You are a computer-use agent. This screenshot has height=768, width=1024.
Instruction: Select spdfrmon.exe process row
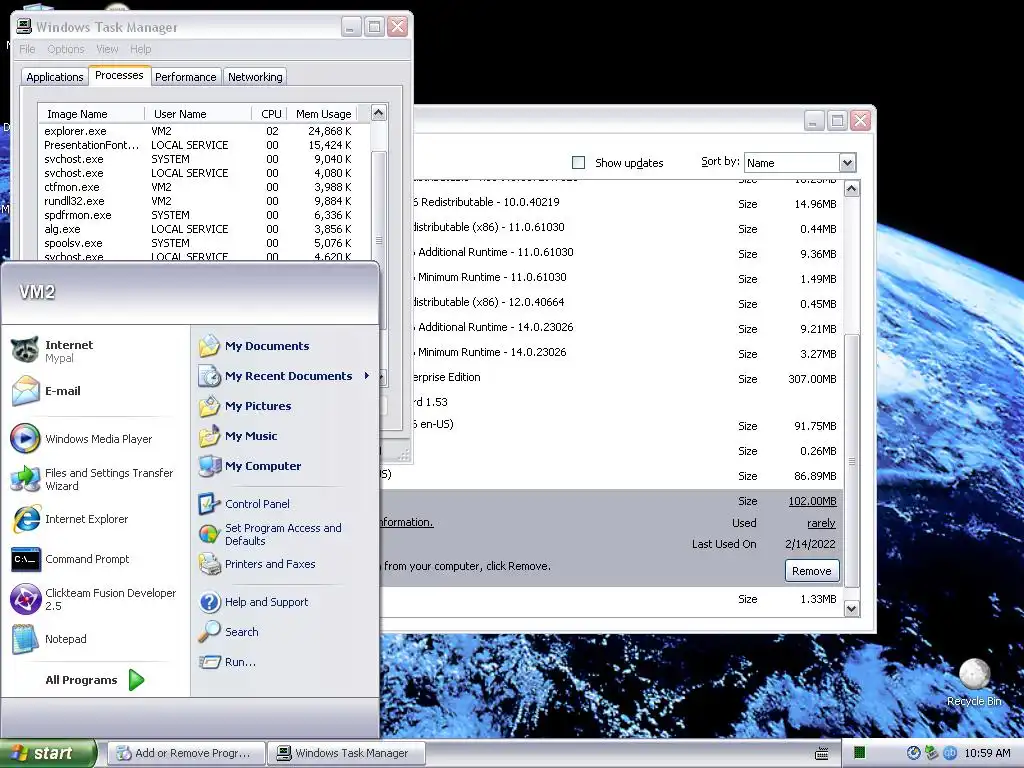204,216
